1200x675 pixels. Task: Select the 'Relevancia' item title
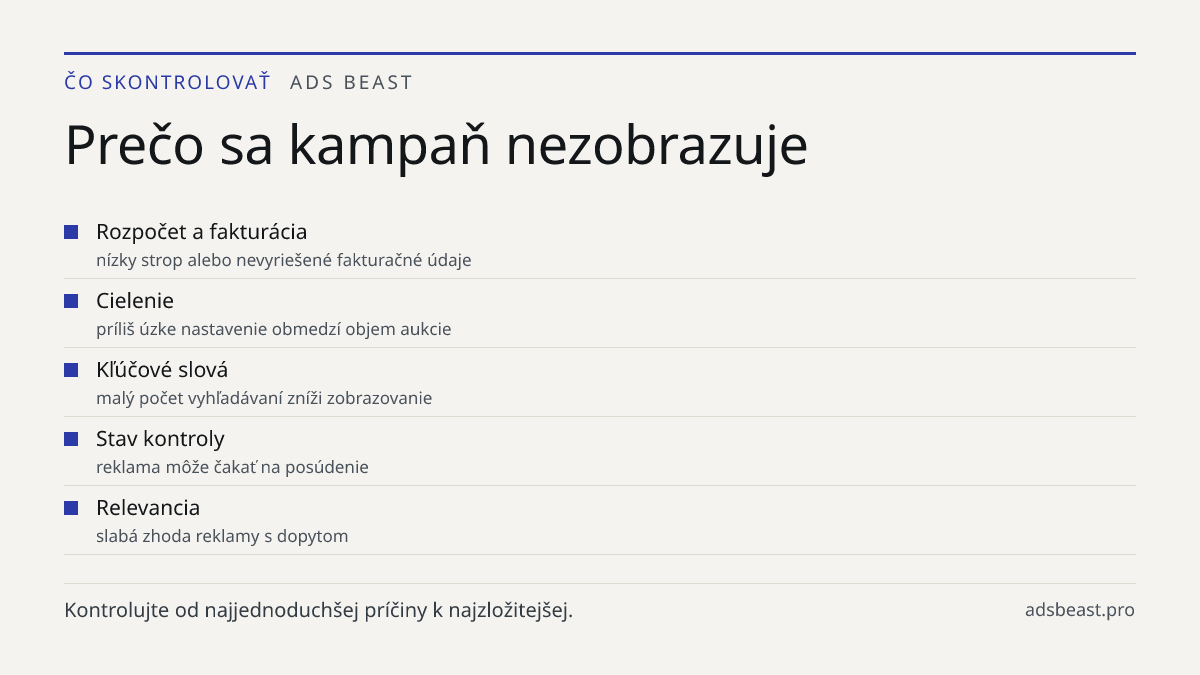coord(148,508)
